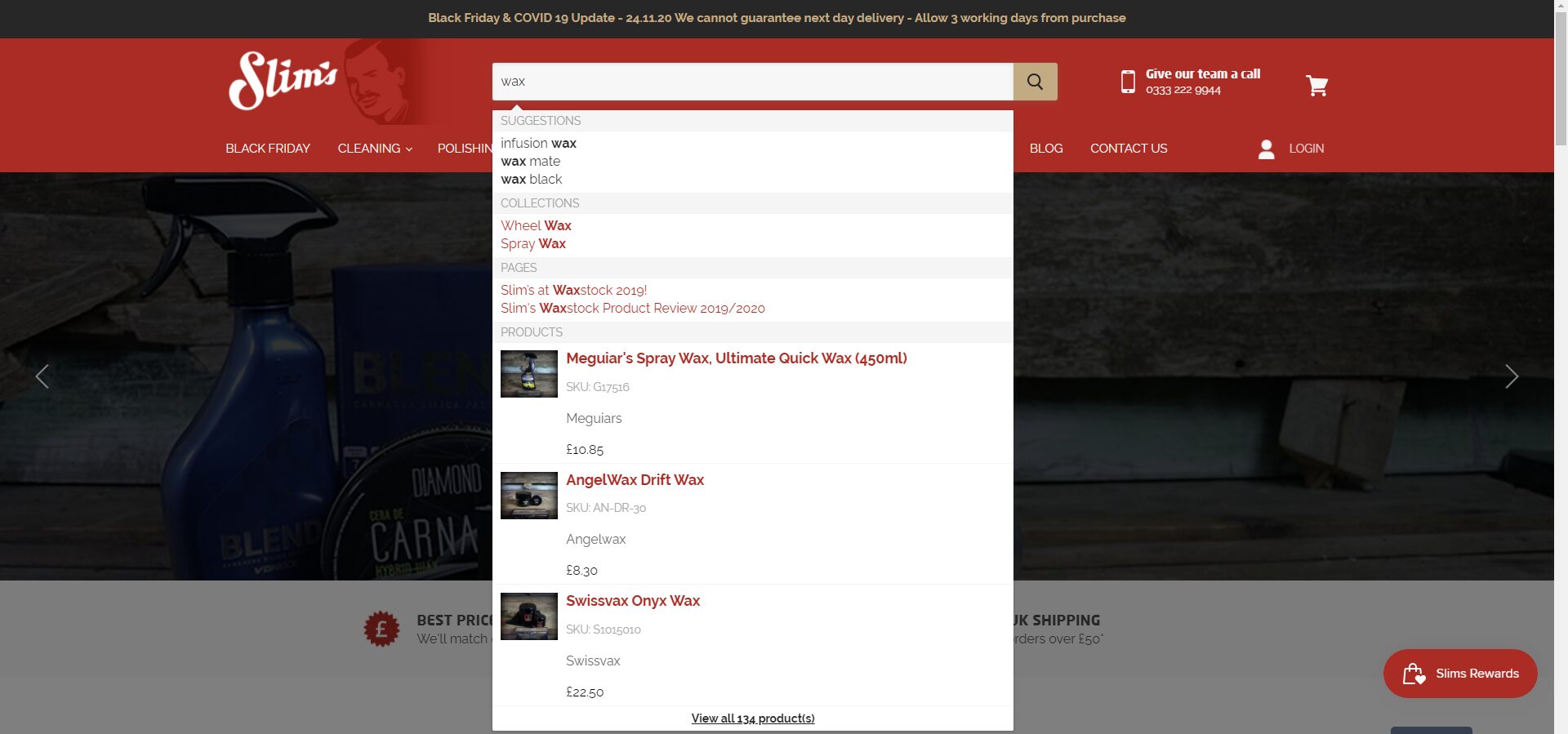The width and height of the screenshot is (1568, 734).
Task: Open Slim's at Waxstock 2019 page
Action: [x=573, y=290]
